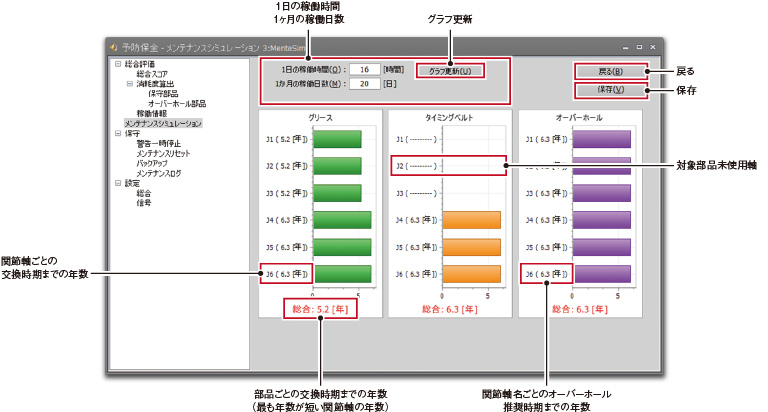Click the app icon in the title bar
The width and height of the screenshot is (768, 412).
point(114,46)
